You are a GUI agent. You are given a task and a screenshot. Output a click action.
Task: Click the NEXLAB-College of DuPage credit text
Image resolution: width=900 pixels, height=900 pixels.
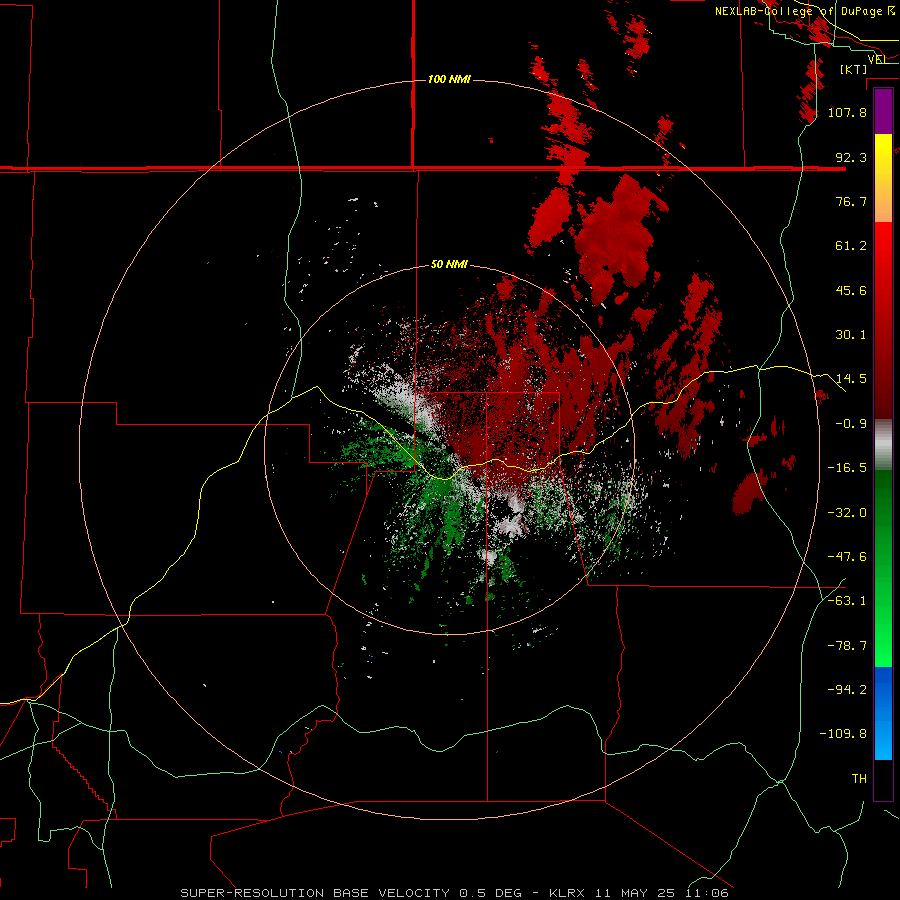[x=805, y=11]
